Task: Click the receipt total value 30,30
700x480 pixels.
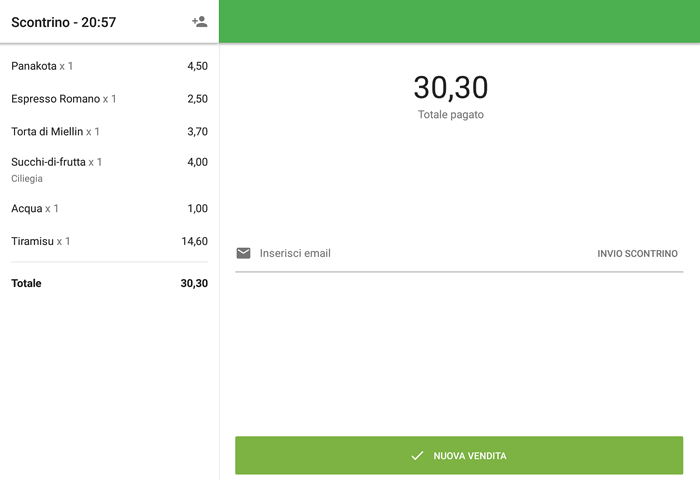Action: [194, 283]
